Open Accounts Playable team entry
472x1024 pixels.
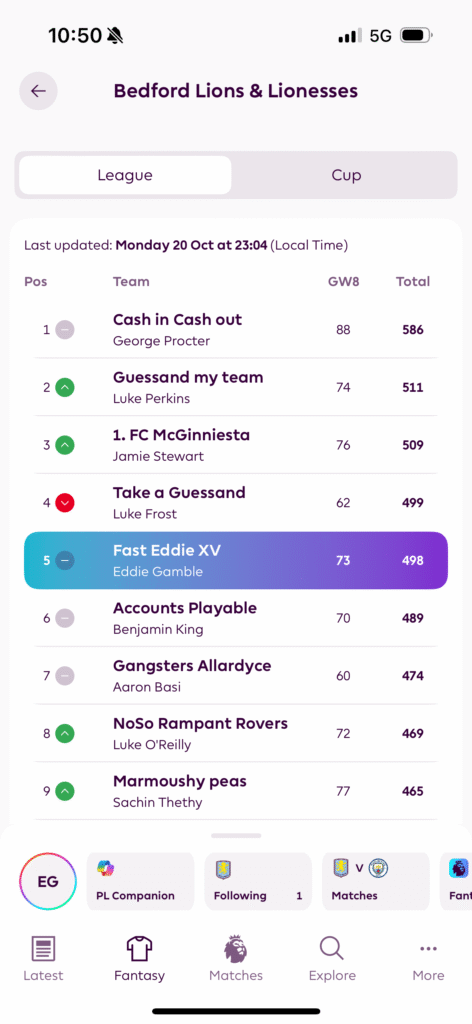236,618
